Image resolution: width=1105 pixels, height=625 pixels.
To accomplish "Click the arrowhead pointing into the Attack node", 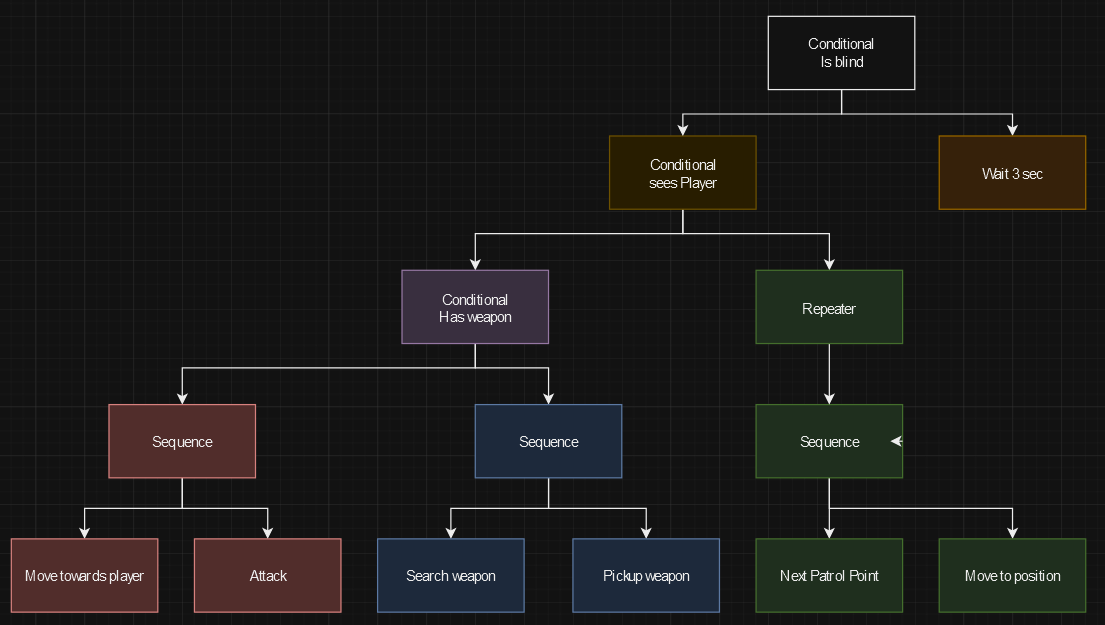I will pos(268,532).
